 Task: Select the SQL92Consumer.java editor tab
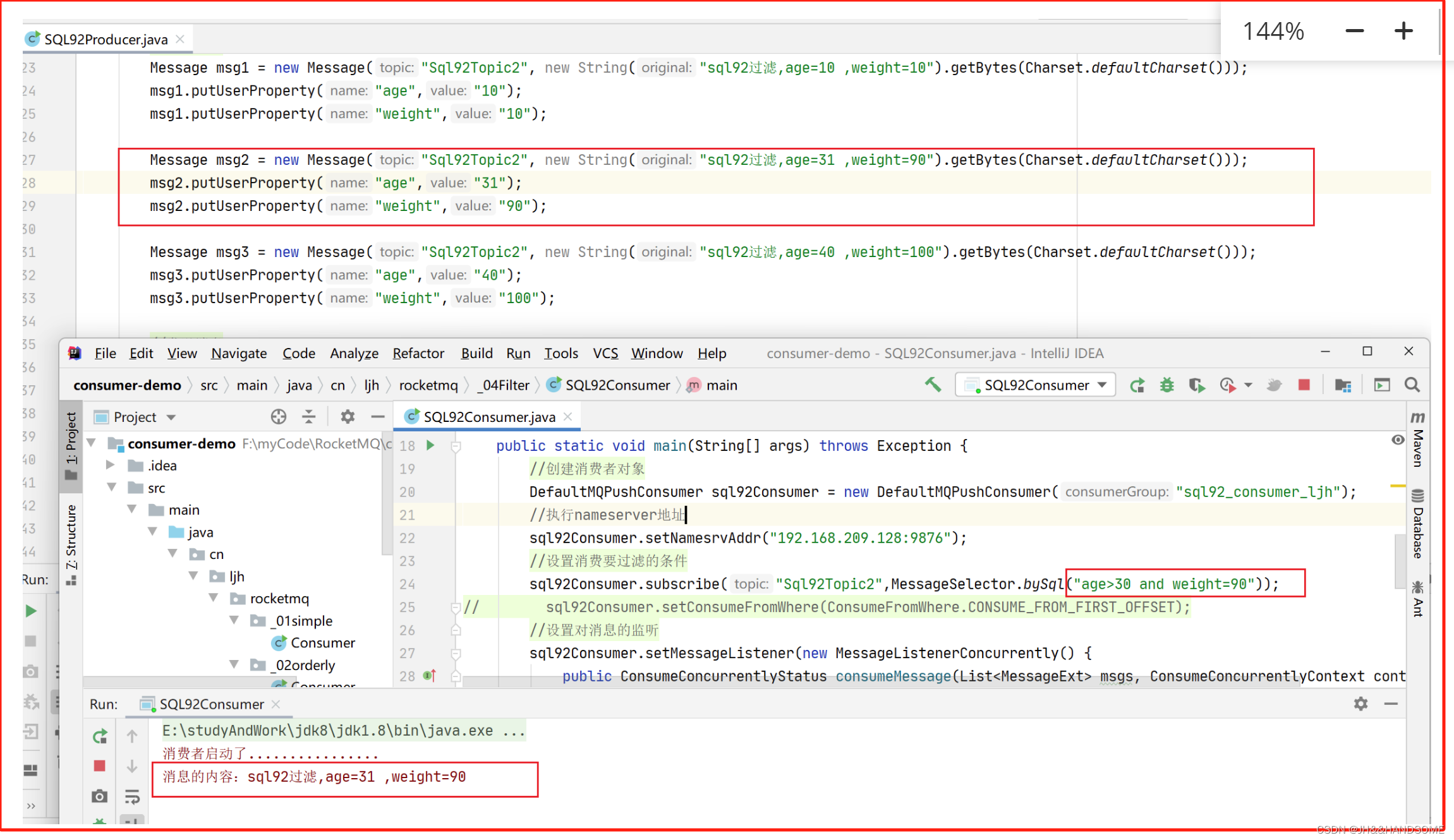488,416
